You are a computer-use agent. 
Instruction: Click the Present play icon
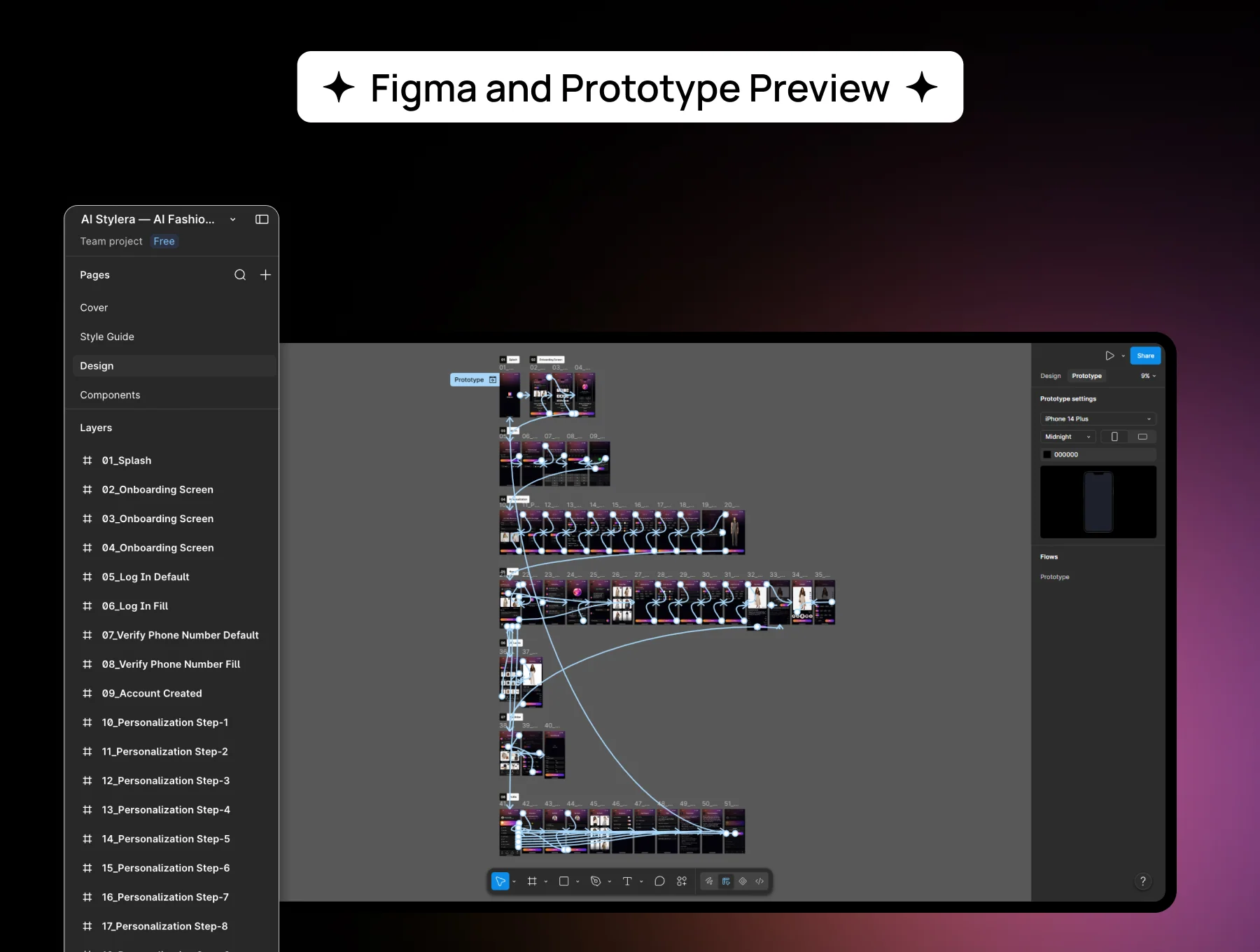click(x=1109, y=356)
